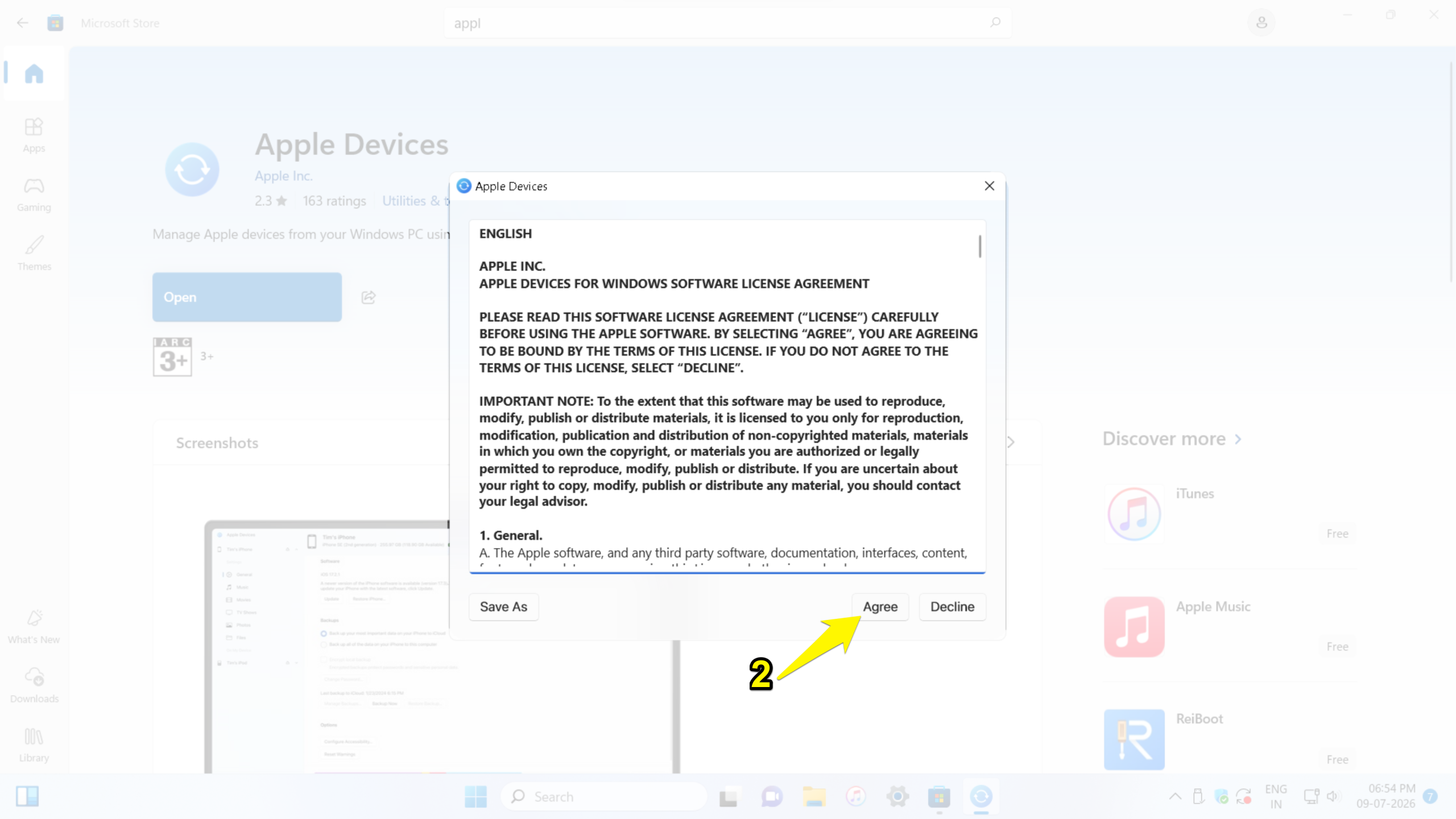
Task: Click the Agree button in license dialog
Action: (880, 607)
